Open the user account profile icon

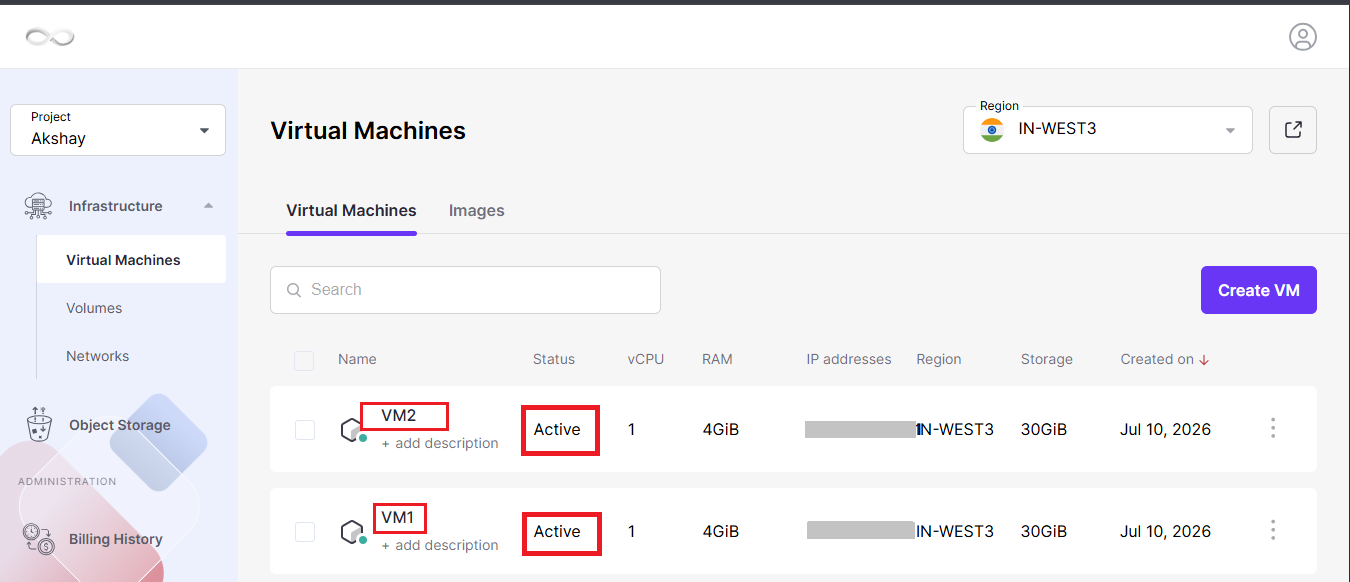point(1302,37)
